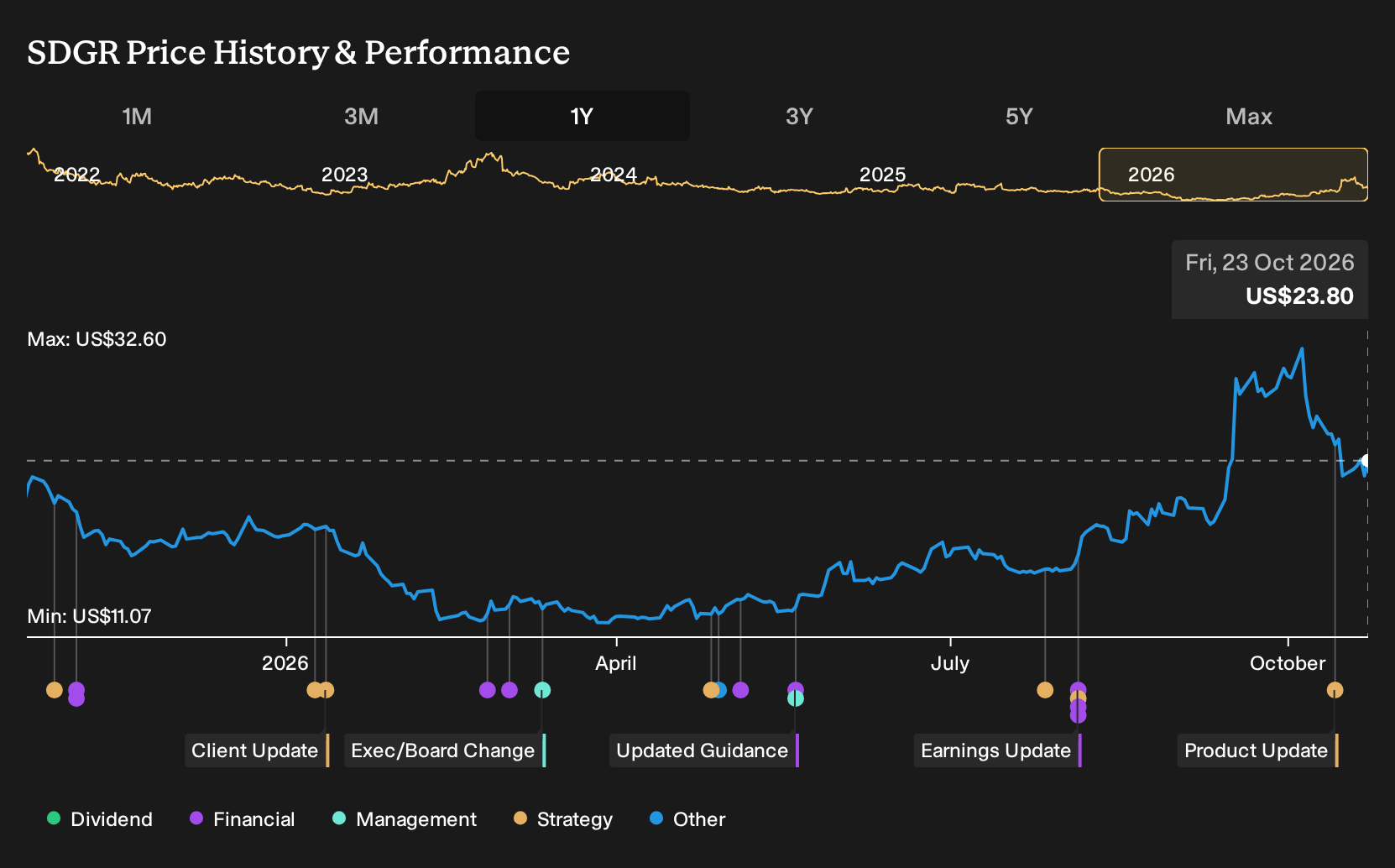This screenshot has height=868, width=1395.
Task: Click the Fri, 23 Oct 2026 price tooltip
Action: pos(1270,280)
